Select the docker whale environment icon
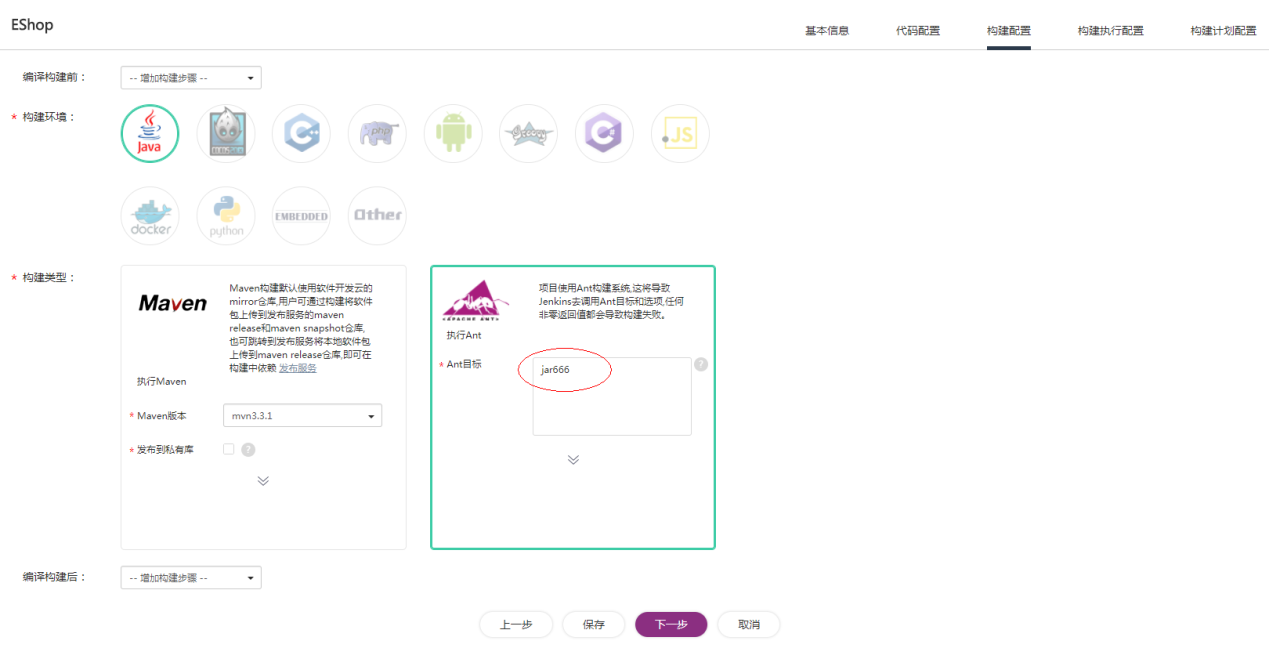The height and width of the screenshot is (648, 1269). [150, 216]
